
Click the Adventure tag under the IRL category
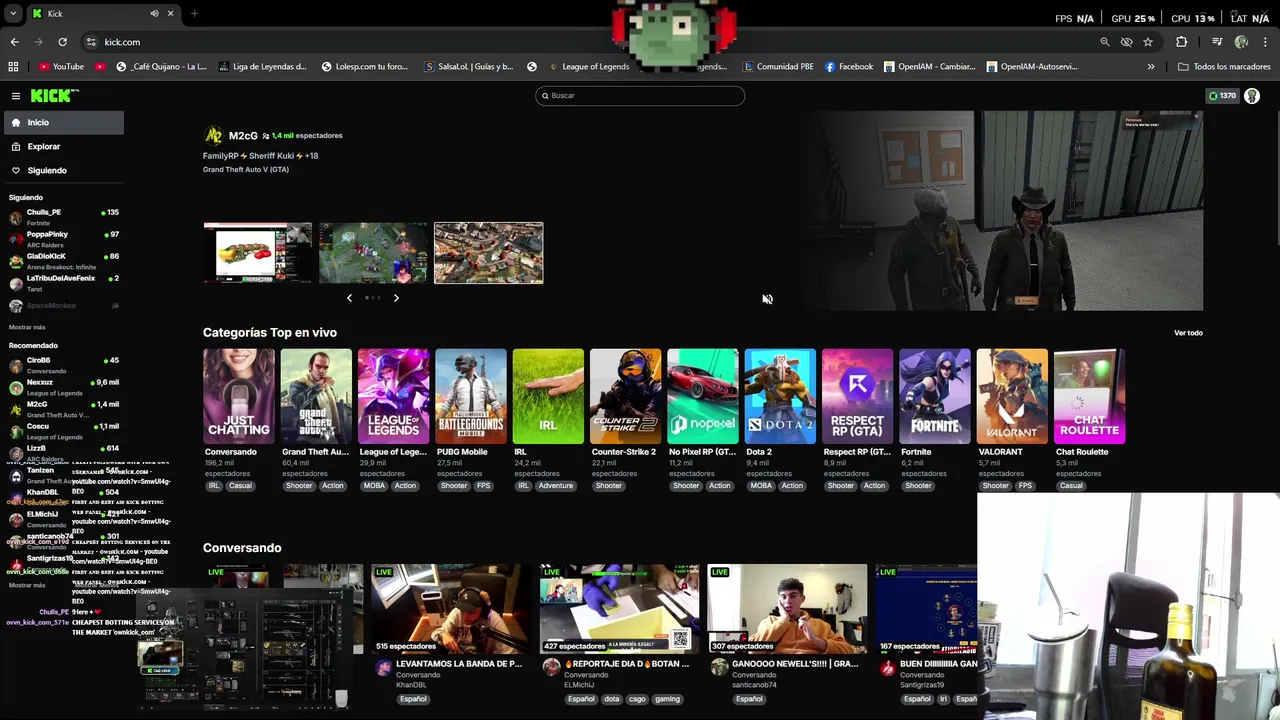(x=556, y=486)
